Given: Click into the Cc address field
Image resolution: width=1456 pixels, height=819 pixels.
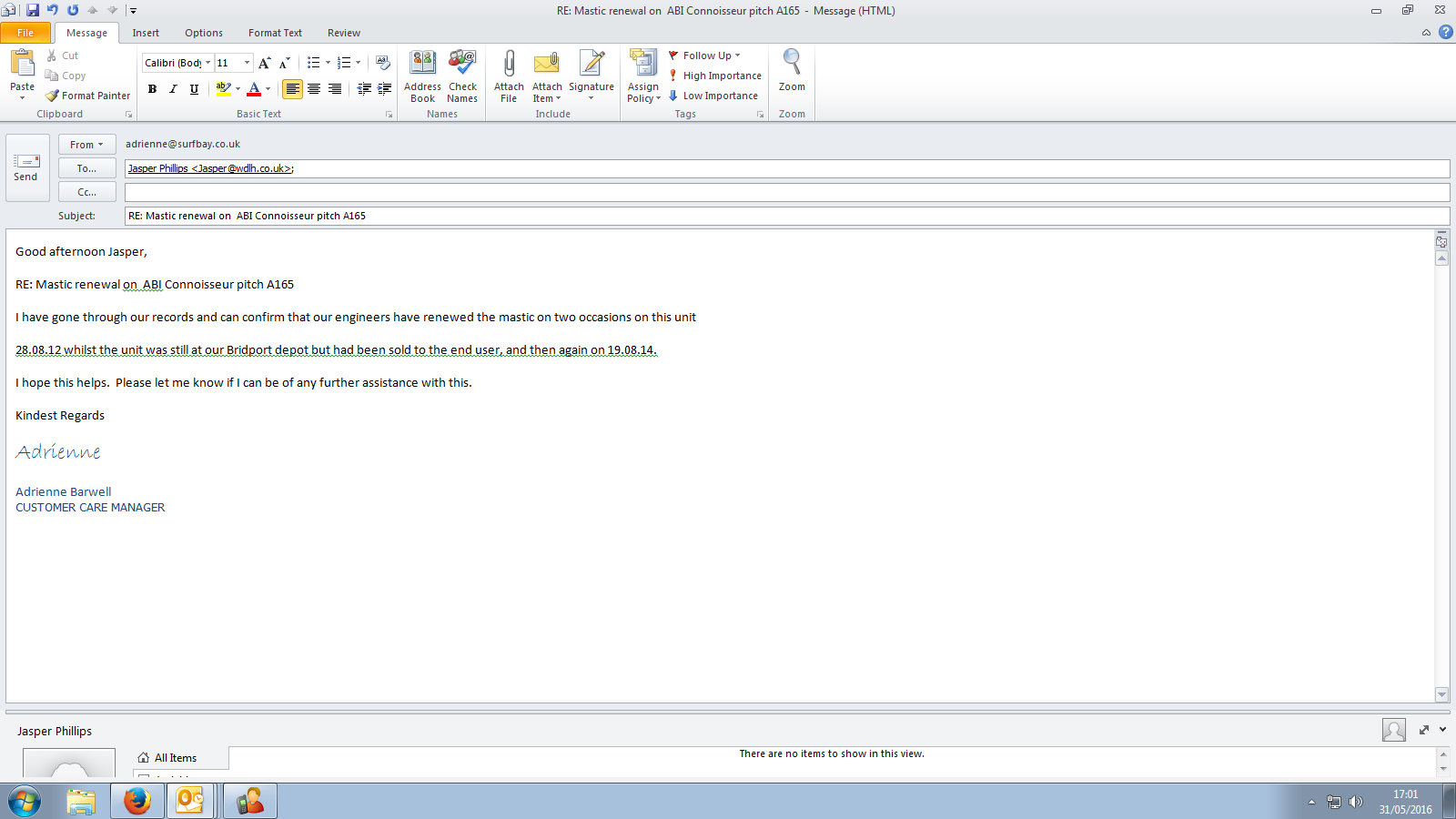Looking at the screenshot, I should click(x=786, y=192).
